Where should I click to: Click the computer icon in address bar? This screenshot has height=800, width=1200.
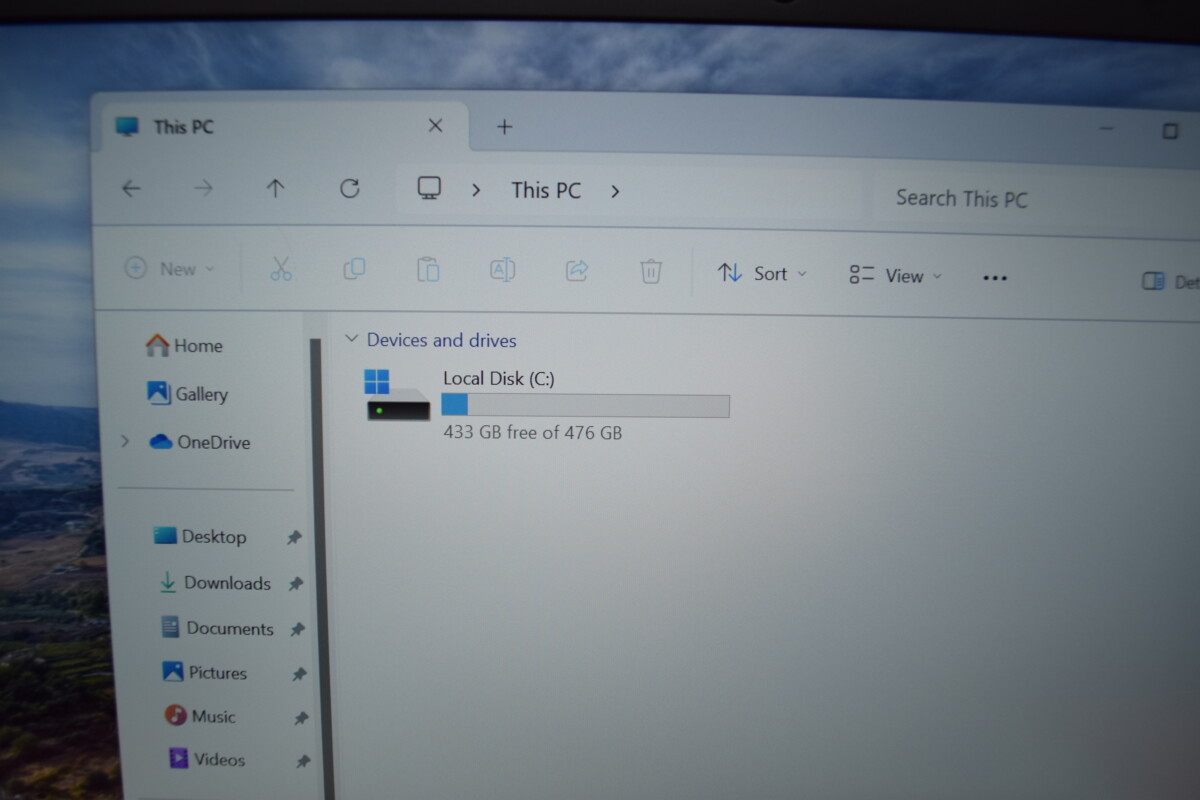(429, 188)
